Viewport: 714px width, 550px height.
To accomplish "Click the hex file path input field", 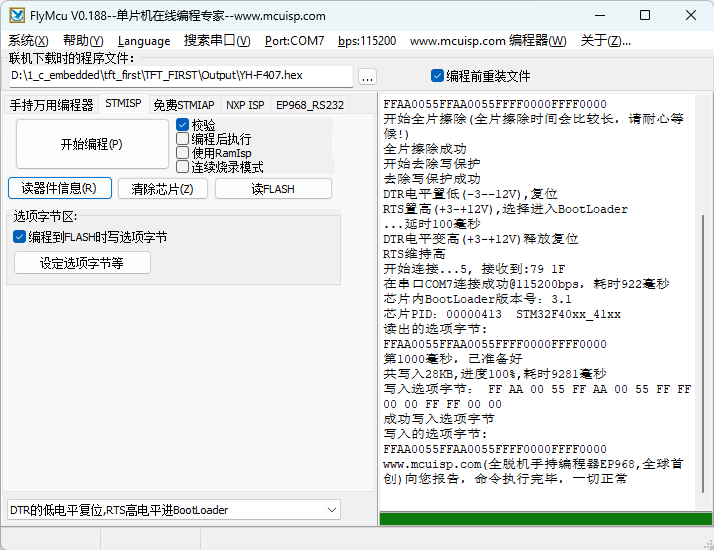I will point(181,76).
